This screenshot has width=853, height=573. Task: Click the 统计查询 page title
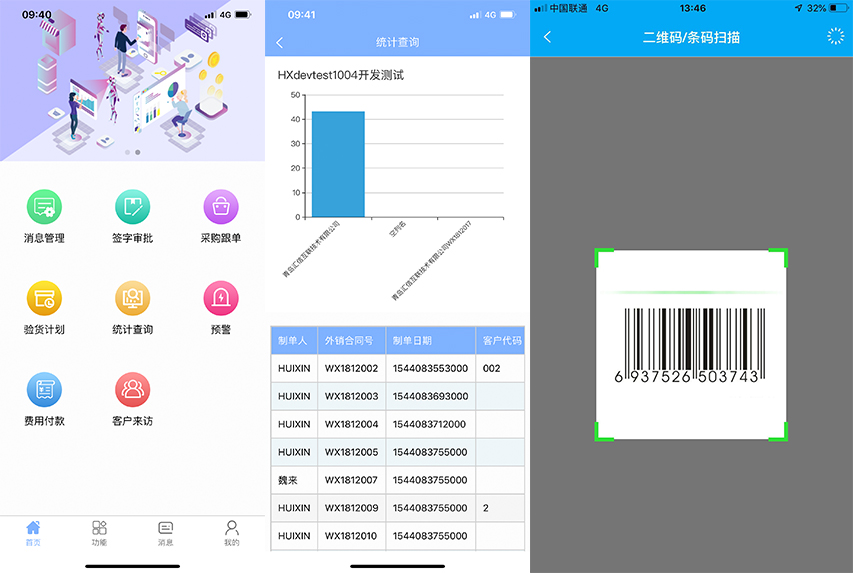[397, 42]
